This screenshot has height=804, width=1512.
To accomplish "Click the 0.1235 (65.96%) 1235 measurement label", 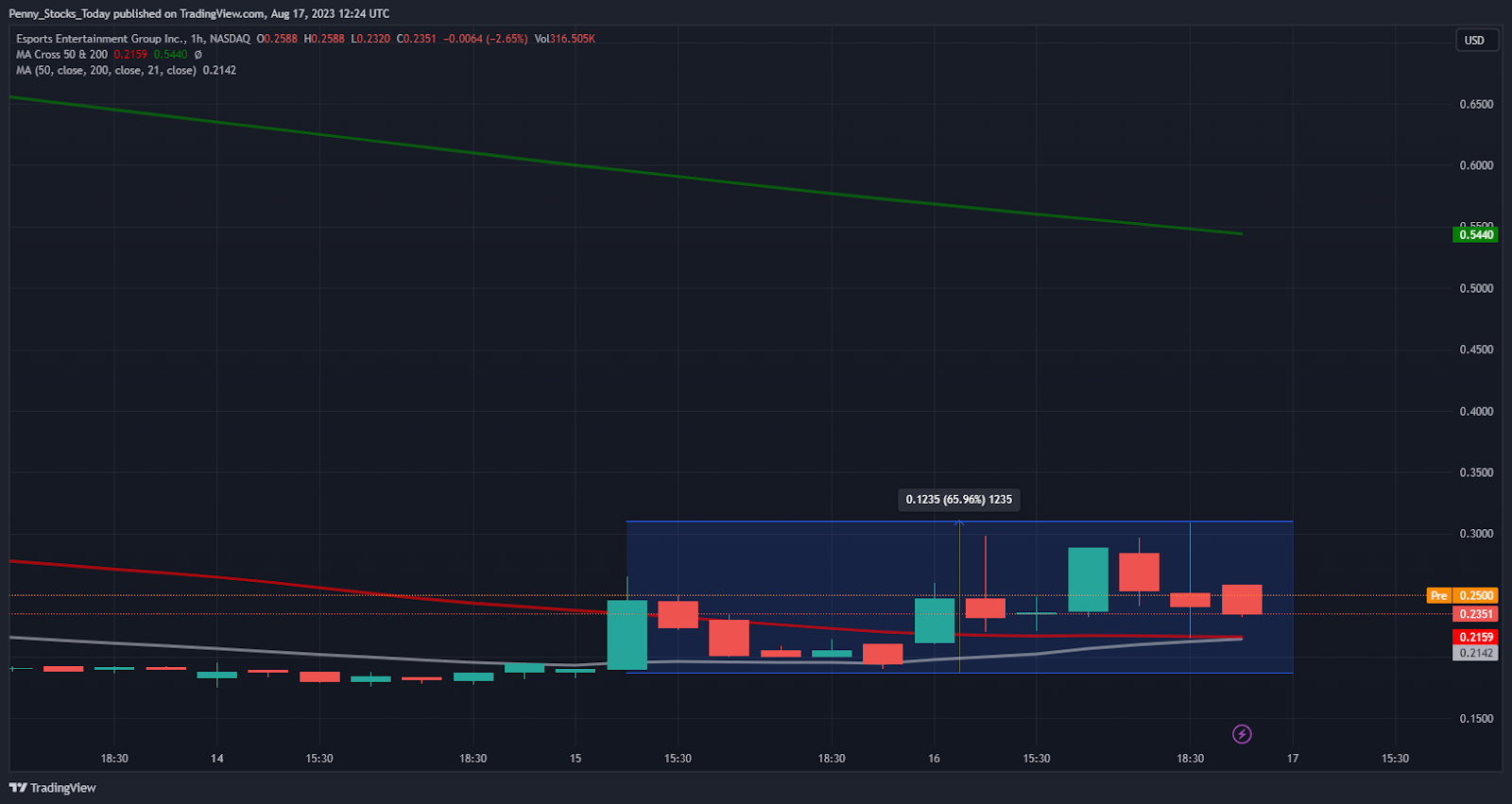I will point(958,500).
